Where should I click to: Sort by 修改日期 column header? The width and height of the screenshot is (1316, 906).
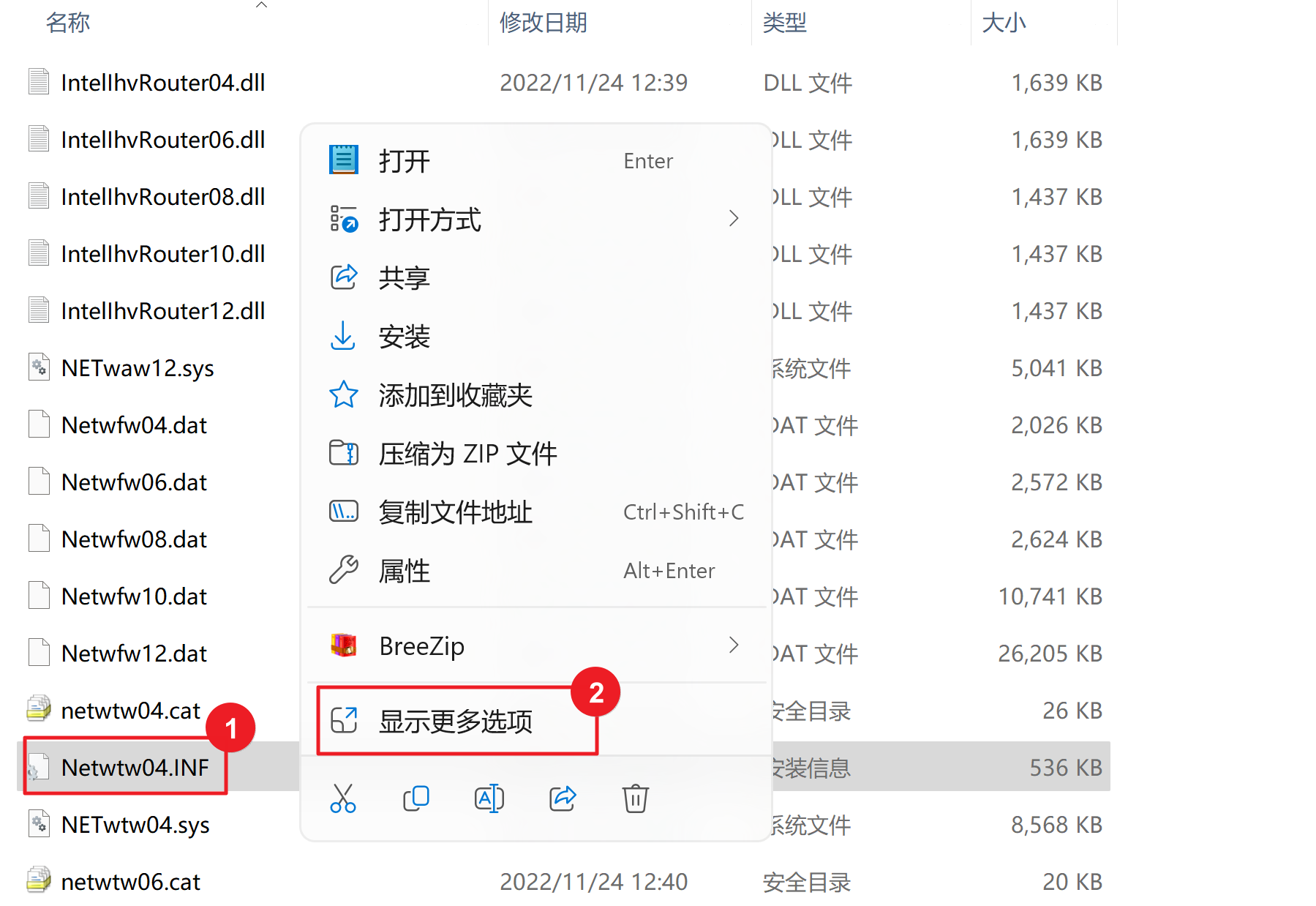click(544, 23)
